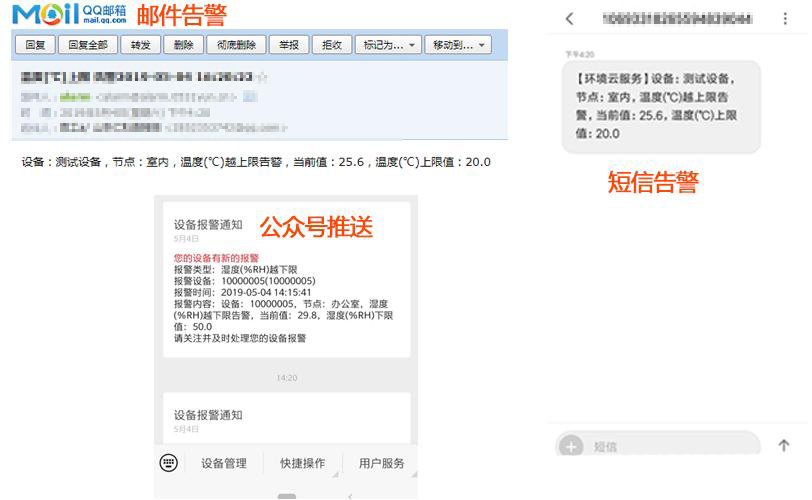Click the 彻底删除 button
Screen dimensions: 812x500
click(x=235, y=45)
